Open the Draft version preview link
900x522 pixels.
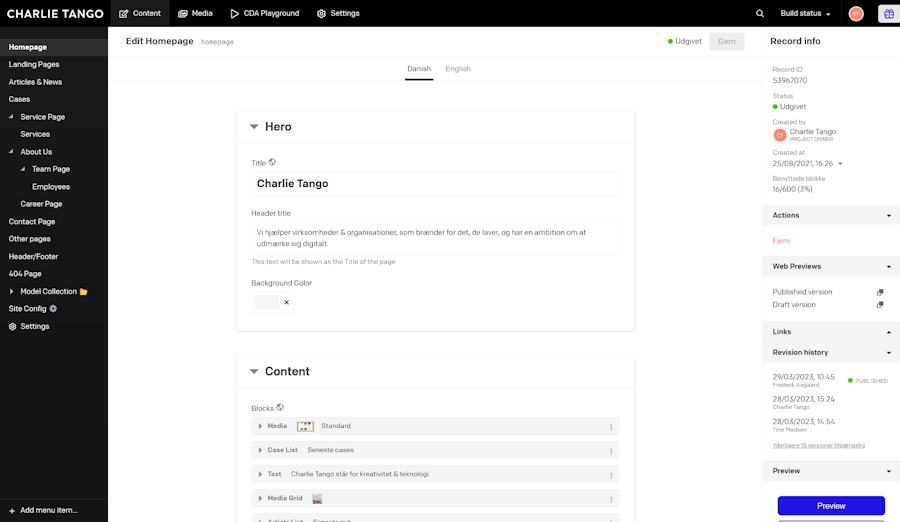(794, 305)
